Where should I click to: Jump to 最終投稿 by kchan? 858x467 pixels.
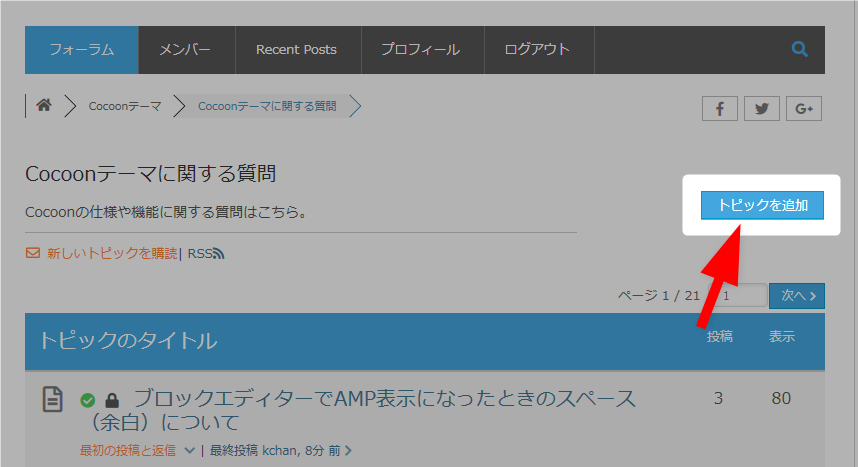click(280, 451)
